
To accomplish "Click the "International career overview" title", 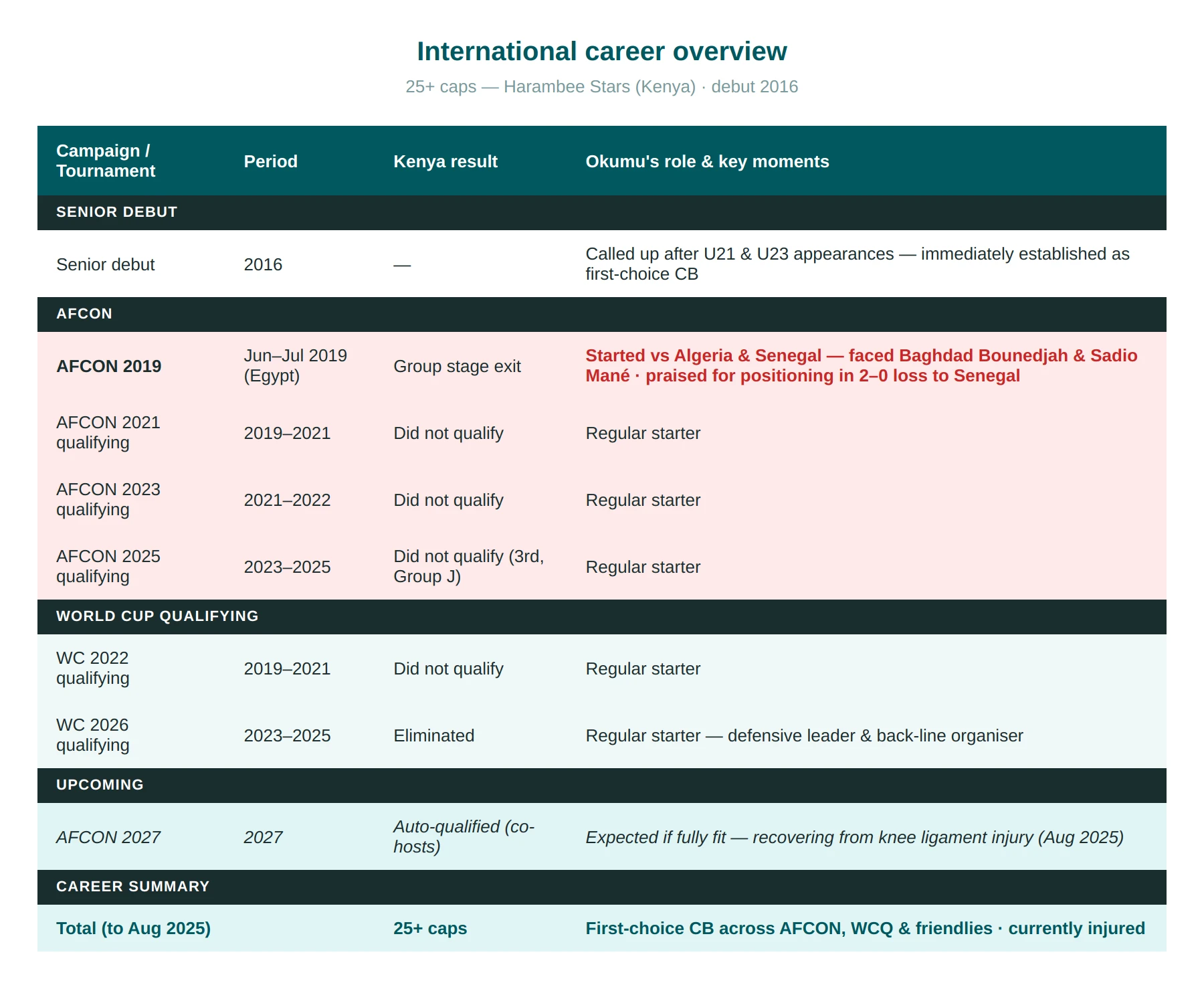I will (x=602, y=52).
